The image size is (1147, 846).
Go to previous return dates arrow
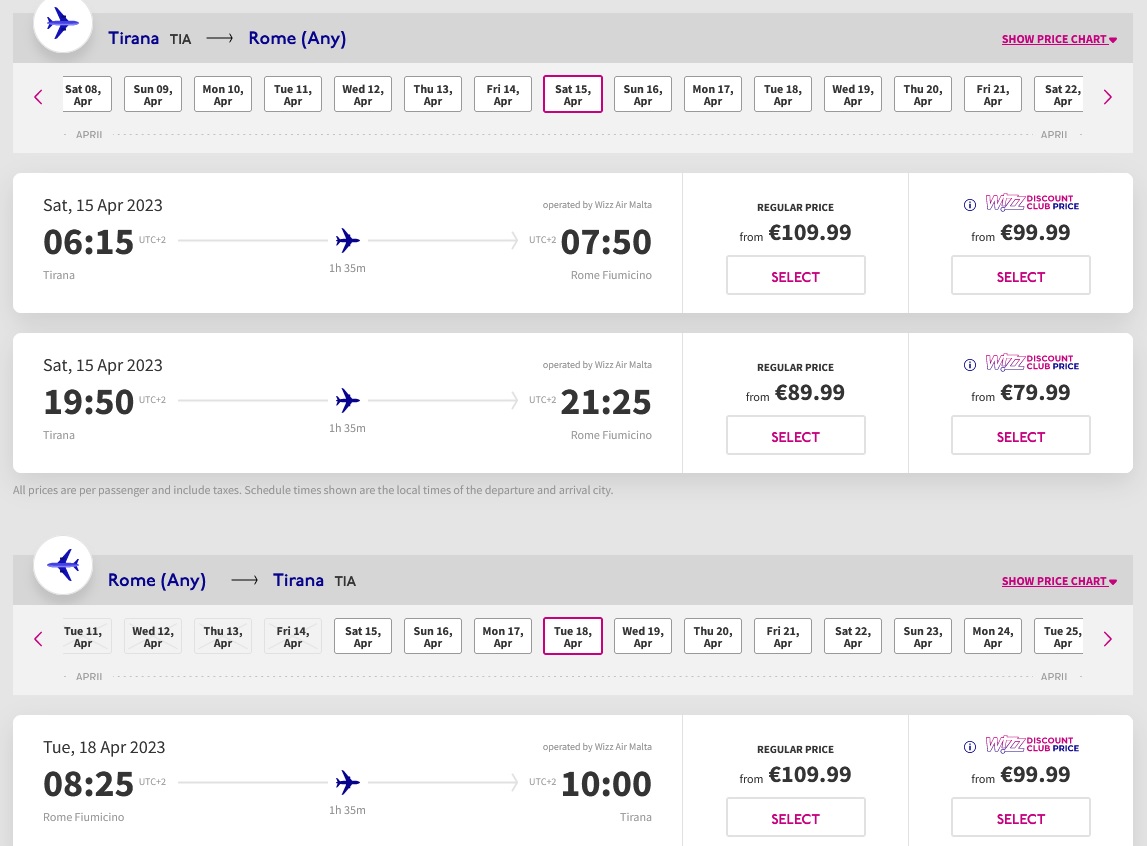(38, 639)
